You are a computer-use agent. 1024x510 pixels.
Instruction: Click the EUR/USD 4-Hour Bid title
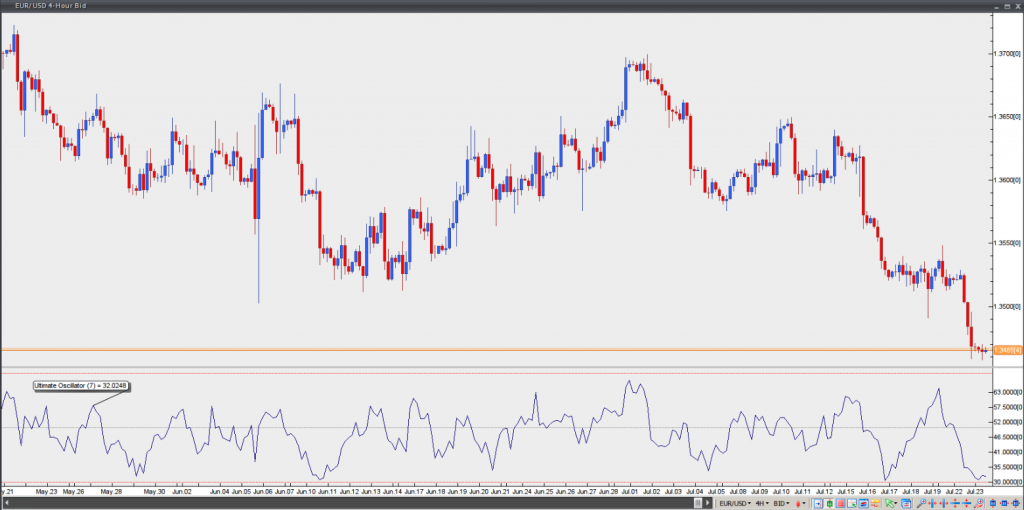pyautogui.click(x=43, y=6)
